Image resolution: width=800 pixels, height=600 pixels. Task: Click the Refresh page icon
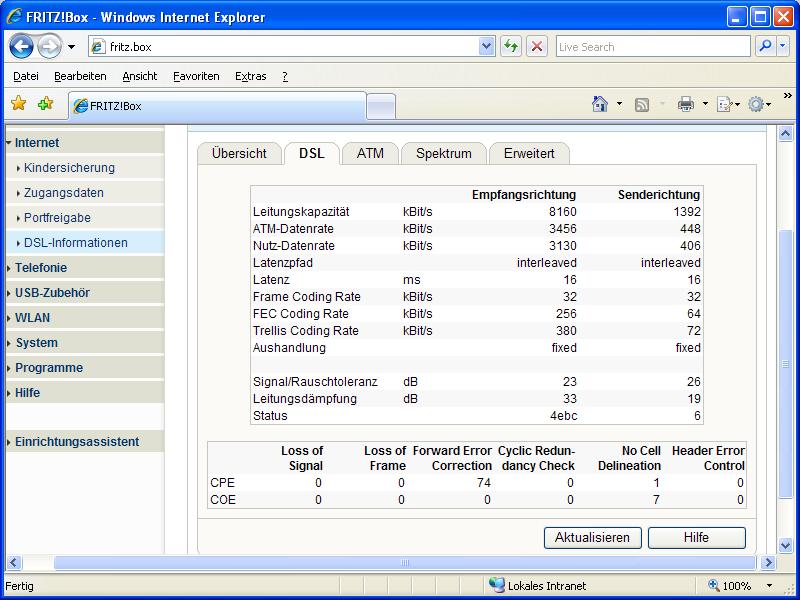[511, 46]
